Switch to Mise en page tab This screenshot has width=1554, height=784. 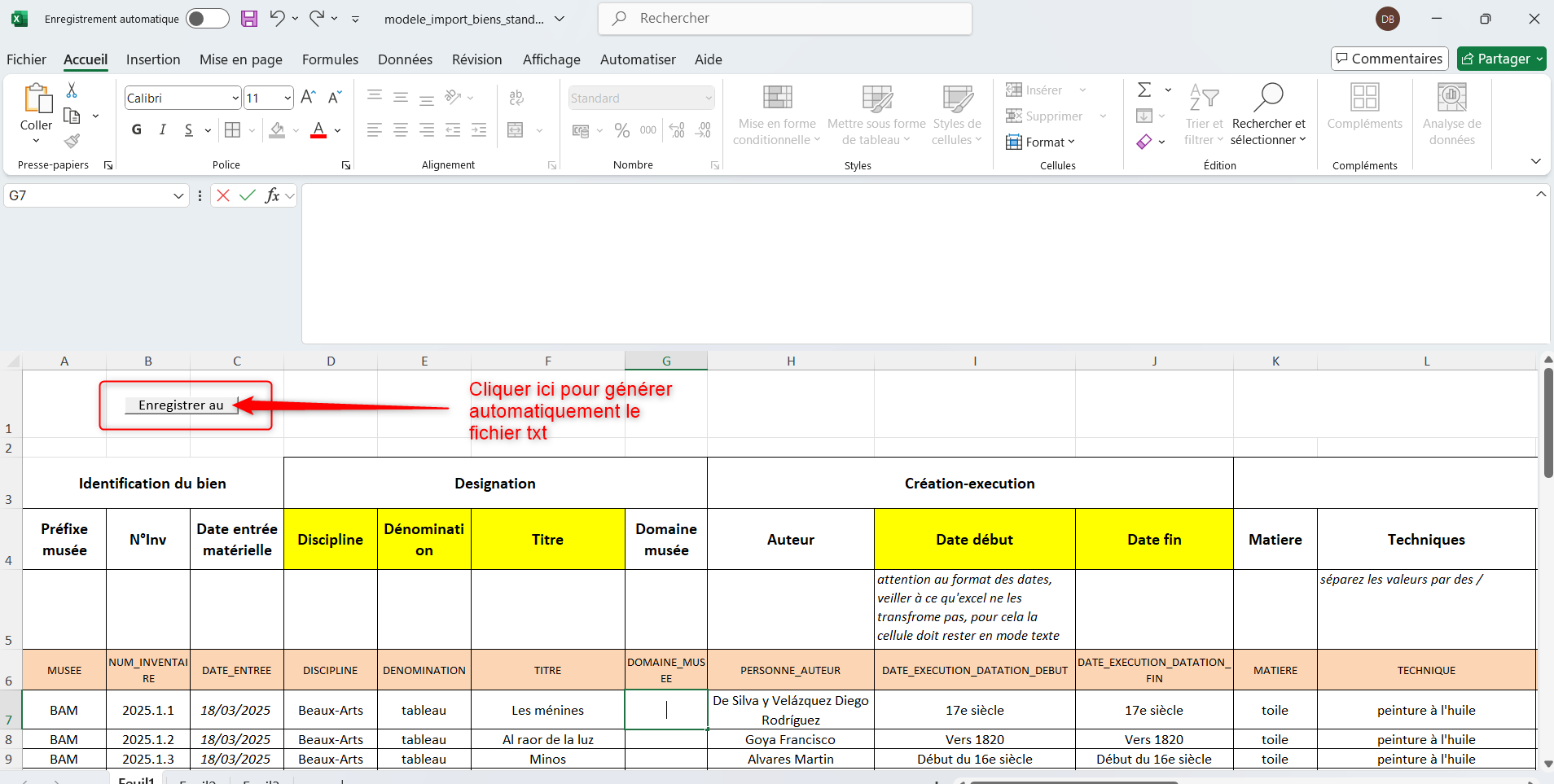[241, 59]
